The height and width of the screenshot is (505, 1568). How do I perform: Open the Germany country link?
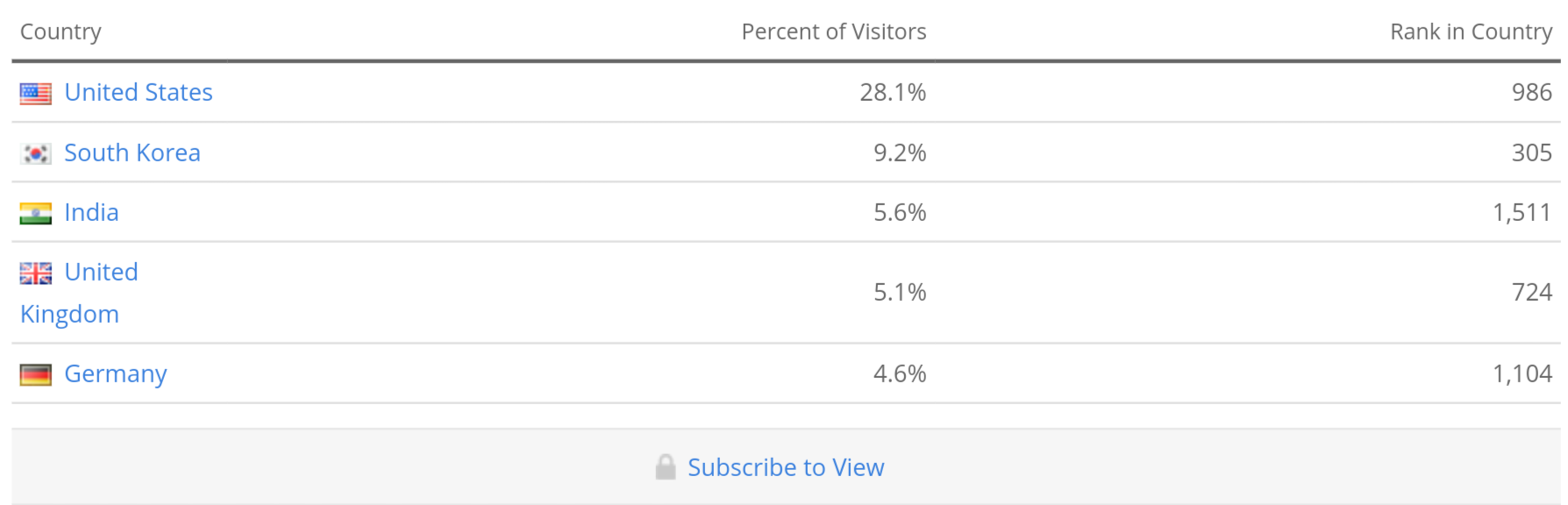(x=115, y=373)
